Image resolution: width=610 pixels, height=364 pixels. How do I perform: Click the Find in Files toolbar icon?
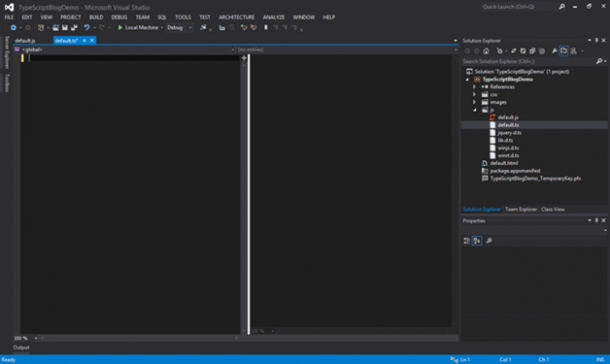click(203, 28)
